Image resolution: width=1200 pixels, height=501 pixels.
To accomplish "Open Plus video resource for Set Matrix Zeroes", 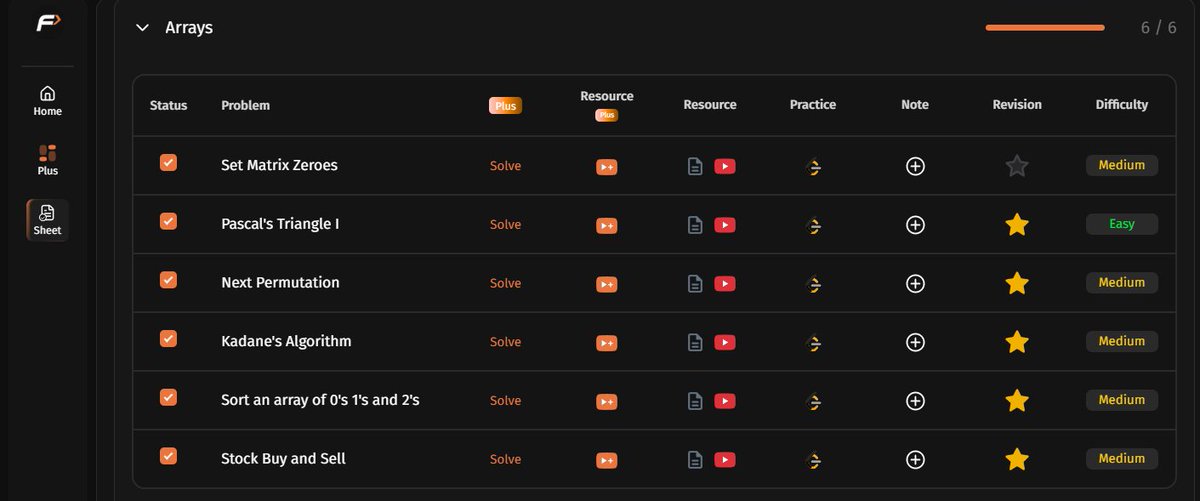I will 606,167.
